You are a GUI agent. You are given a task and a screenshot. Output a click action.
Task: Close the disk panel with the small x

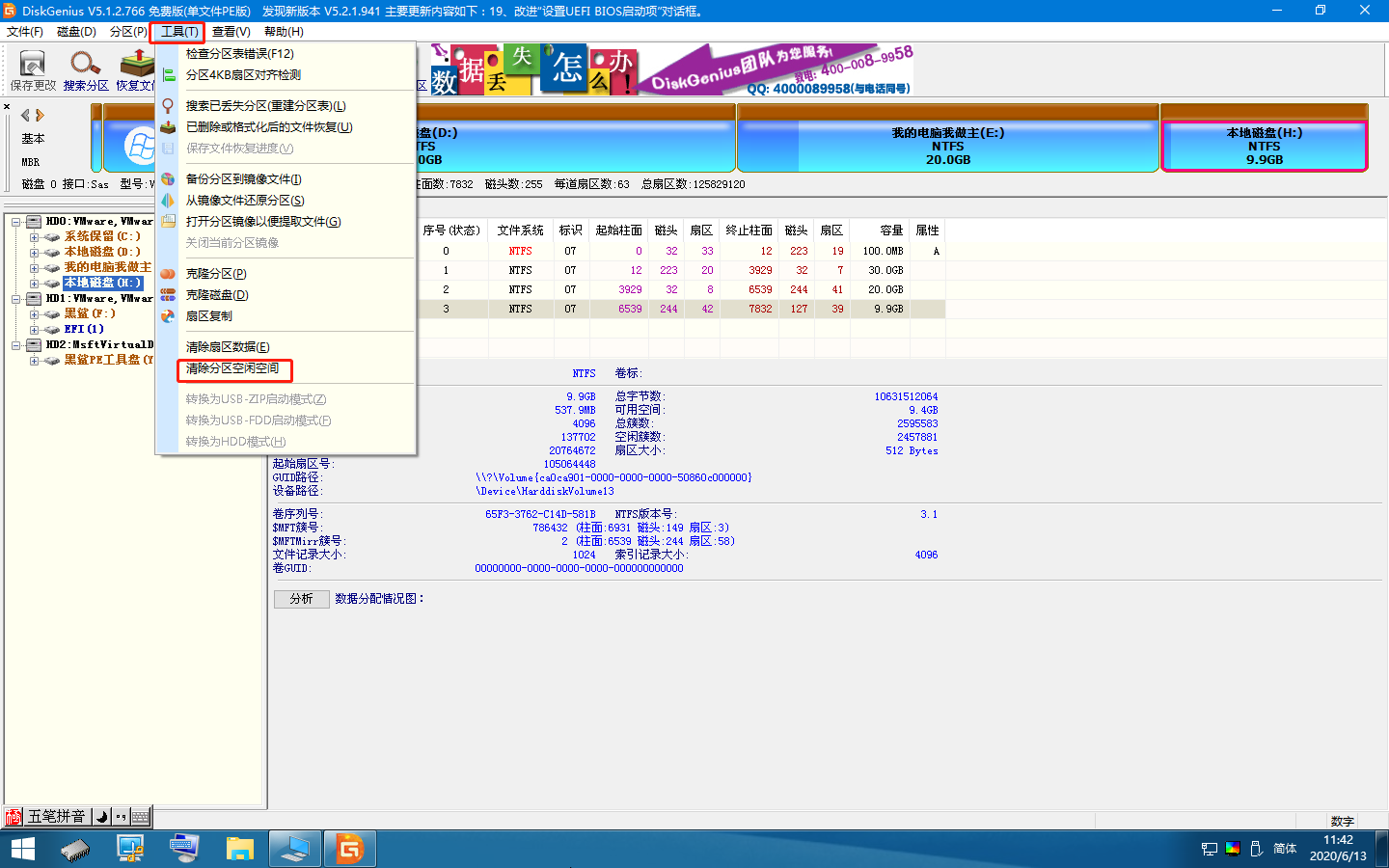coord(7,107)
